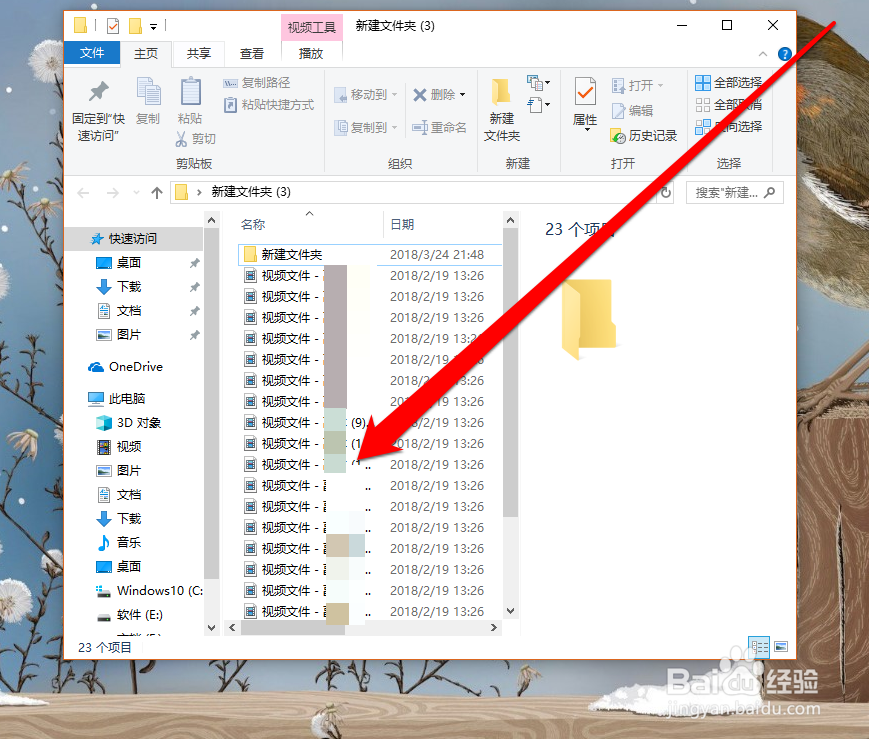
Task: Open pinned Downloads under Quick access
Action: click(x=129, y=287)
